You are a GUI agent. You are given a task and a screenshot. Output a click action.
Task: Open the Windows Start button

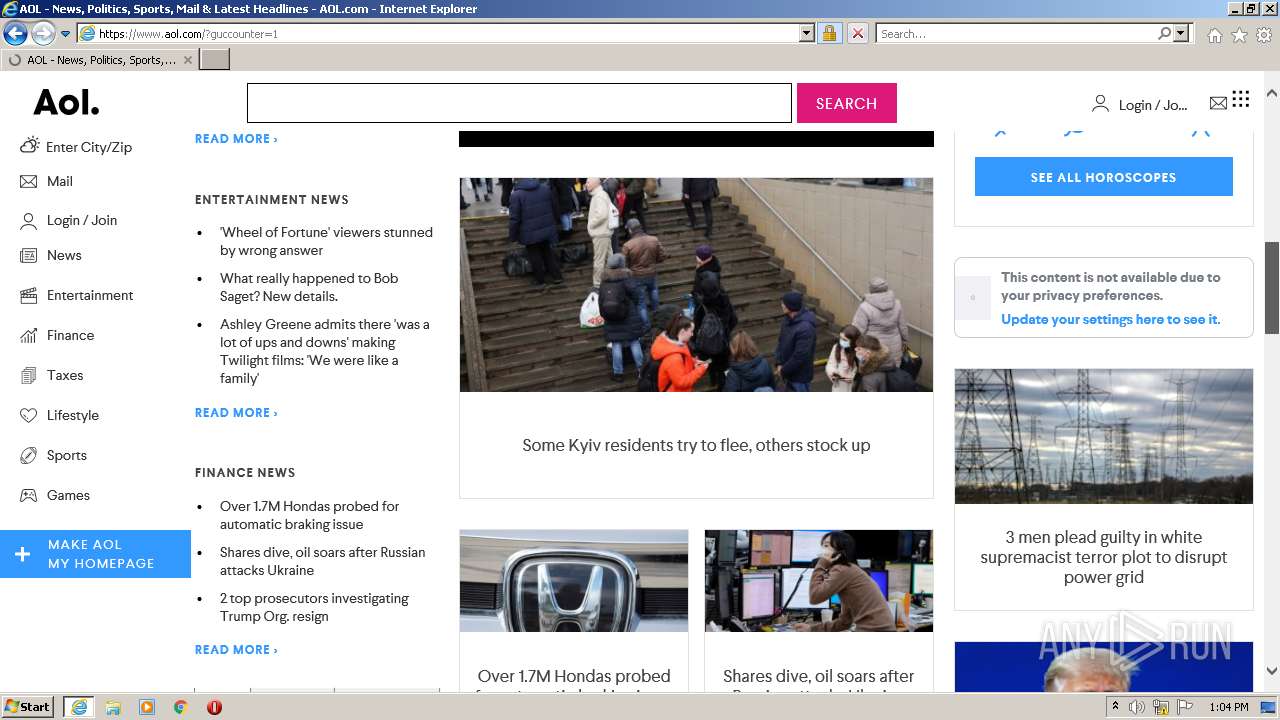click(x=28, y=707)
